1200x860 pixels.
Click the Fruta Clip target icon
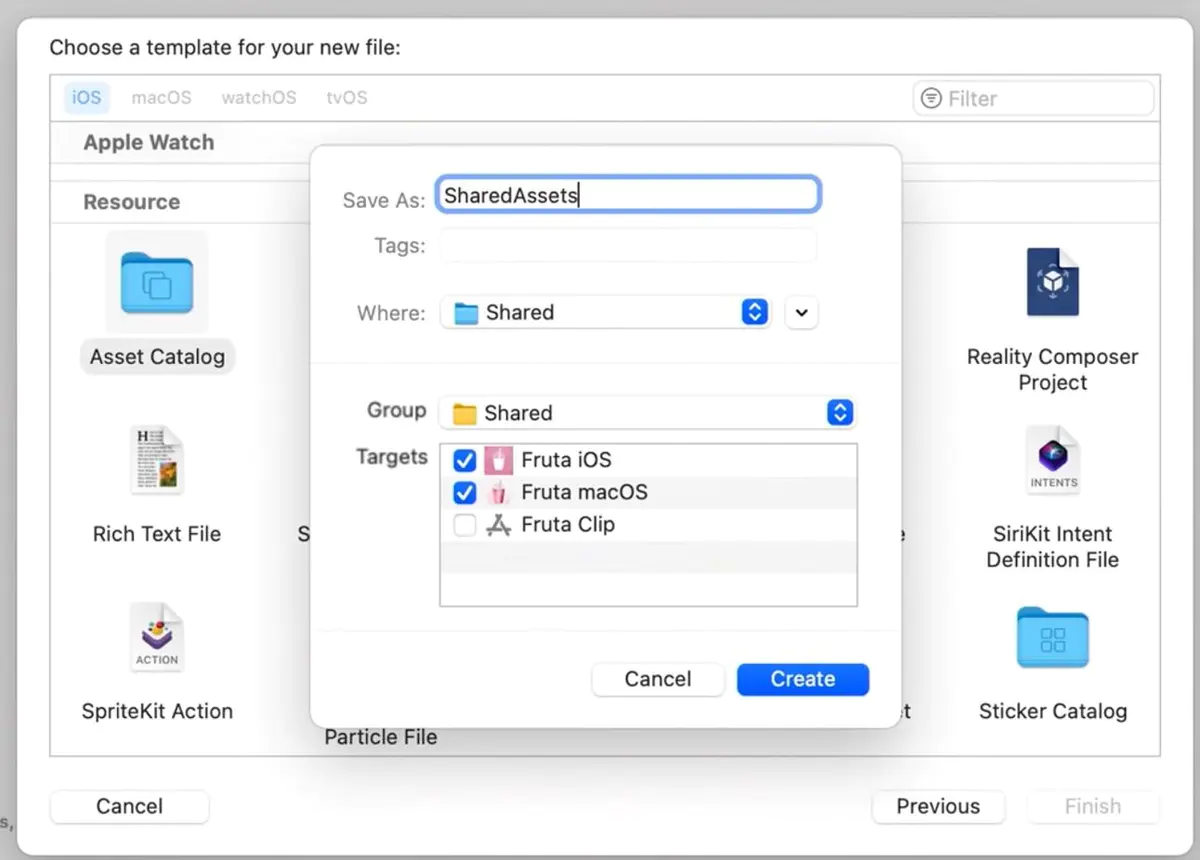[x=498, y=525]
